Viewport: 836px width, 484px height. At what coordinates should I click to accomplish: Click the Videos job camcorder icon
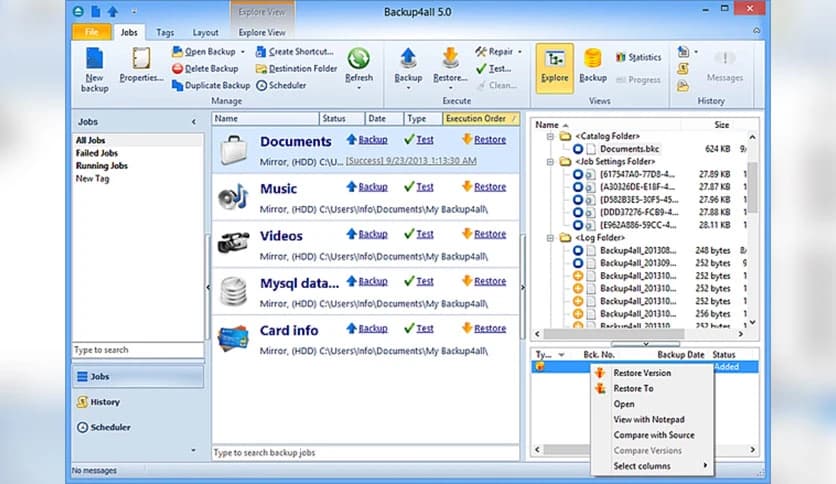coord(234,243)
